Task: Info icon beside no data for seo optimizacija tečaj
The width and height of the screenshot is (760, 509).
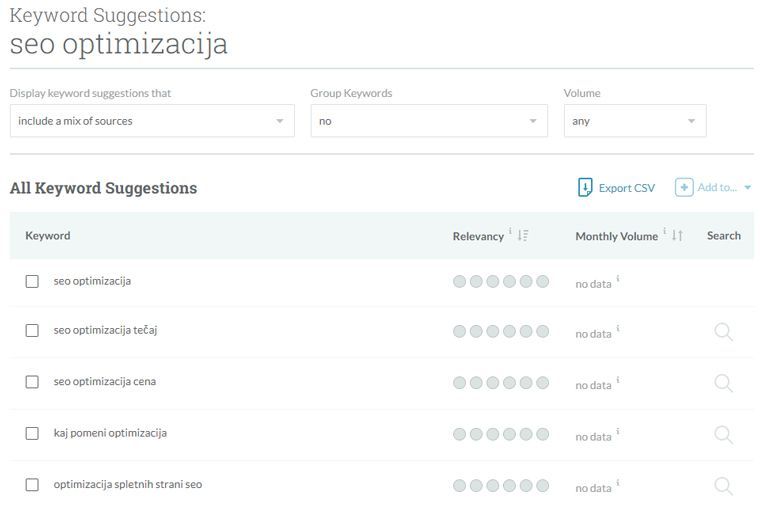Action: (x=618, y=329)
